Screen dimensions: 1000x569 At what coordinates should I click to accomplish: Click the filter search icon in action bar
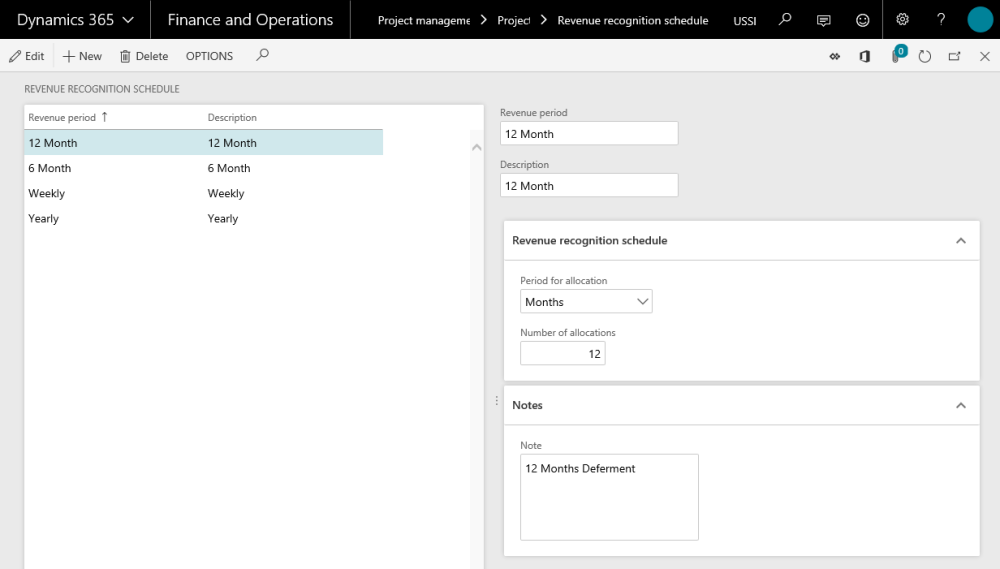[262, 56]
